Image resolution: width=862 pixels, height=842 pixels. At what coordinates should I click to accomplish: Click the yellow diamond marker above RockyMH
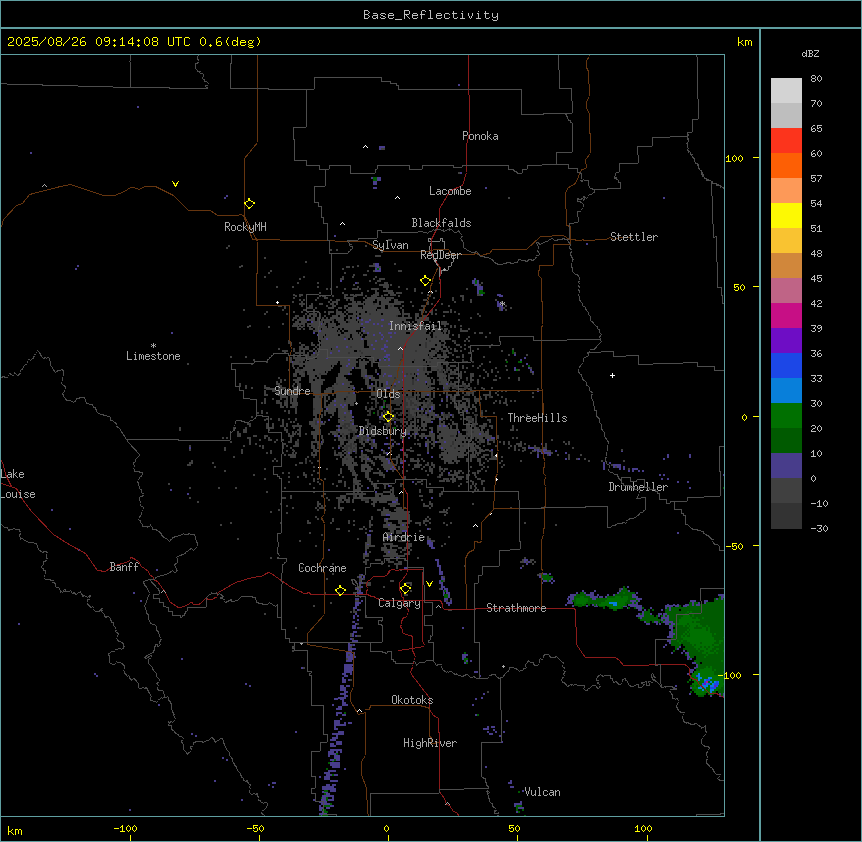pyautogui.click(x=249, y=204)
